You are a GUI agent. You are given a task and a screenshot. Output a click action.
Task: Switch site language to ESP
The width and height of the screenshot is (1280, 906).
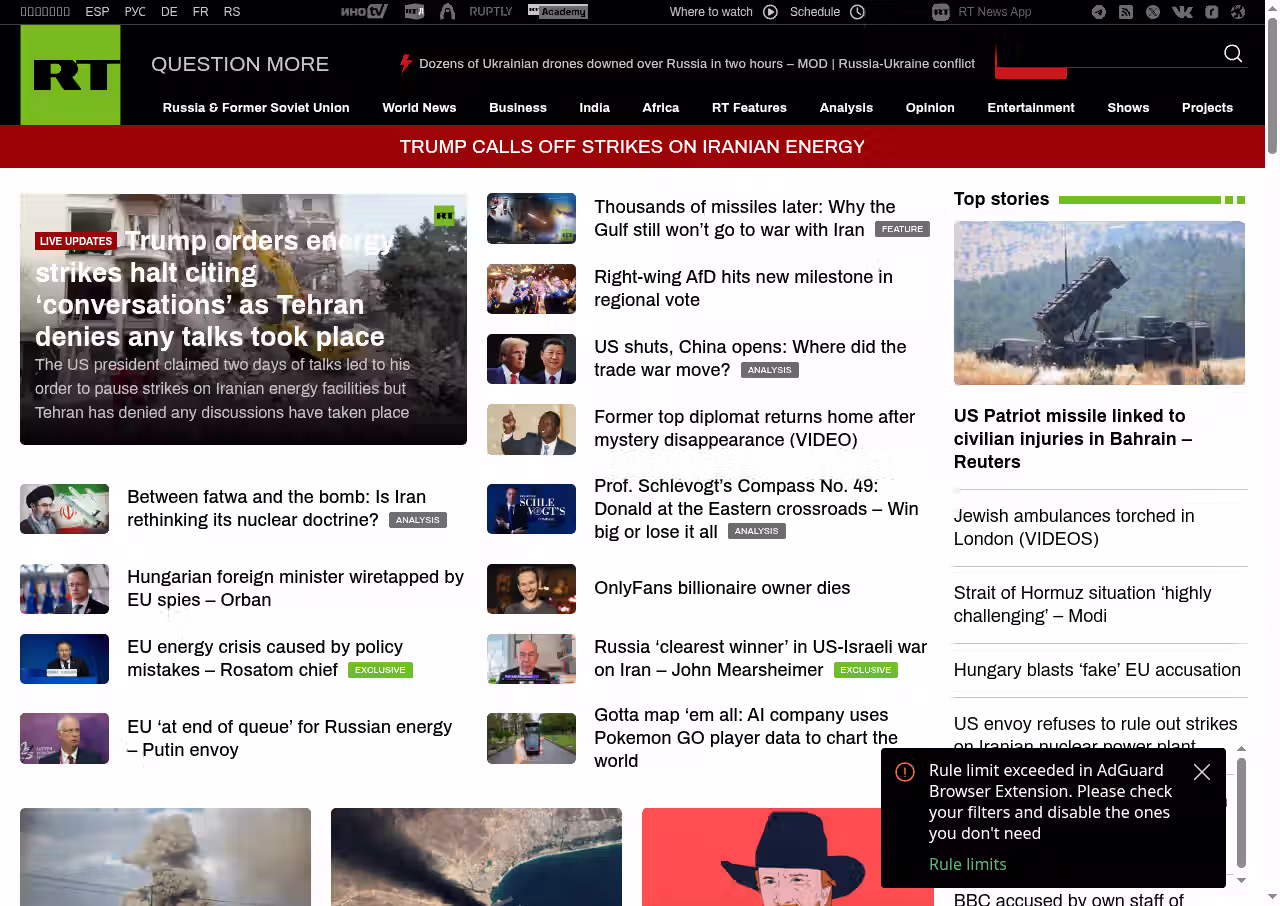(x=97, y=12)
